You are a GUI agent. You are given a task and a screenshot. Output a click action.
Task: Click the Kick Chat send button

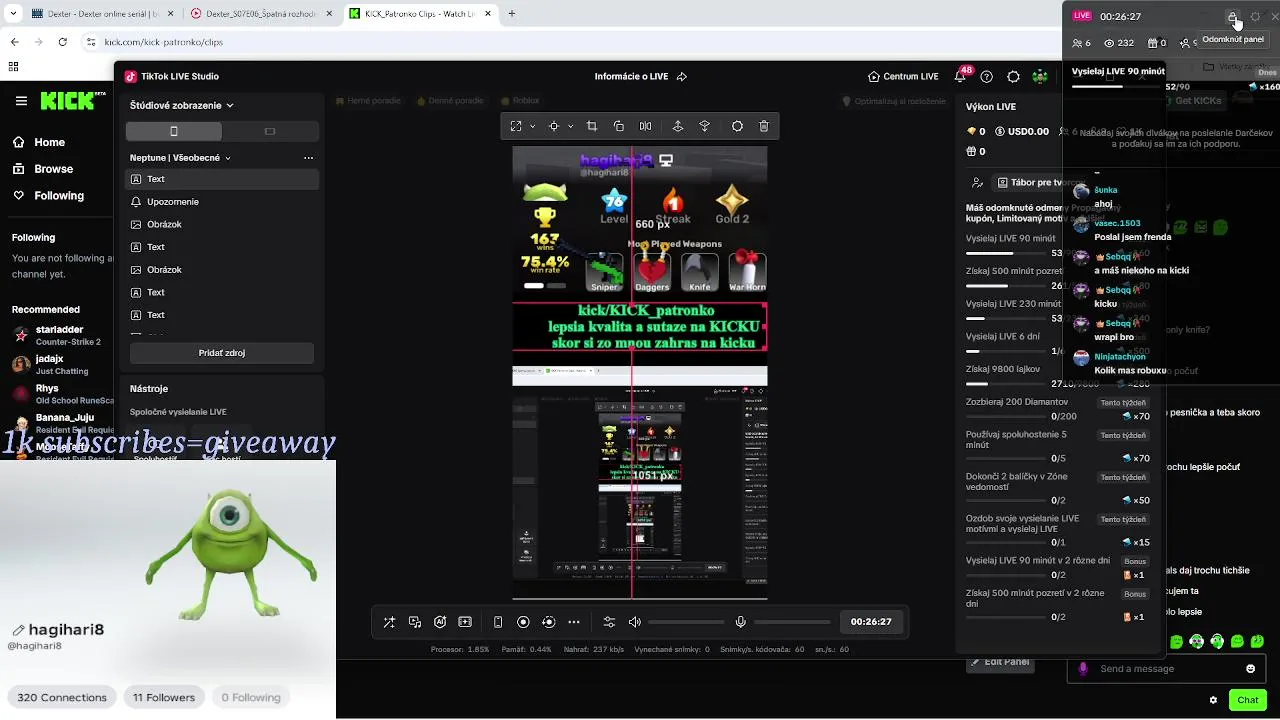click(x=1247, y=700)
